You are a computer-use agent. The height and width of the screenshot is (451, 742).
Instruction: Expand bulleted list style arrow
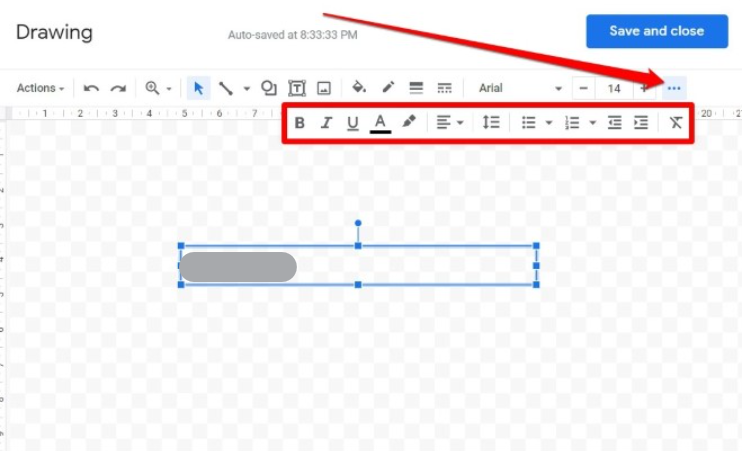coord(549,124)
